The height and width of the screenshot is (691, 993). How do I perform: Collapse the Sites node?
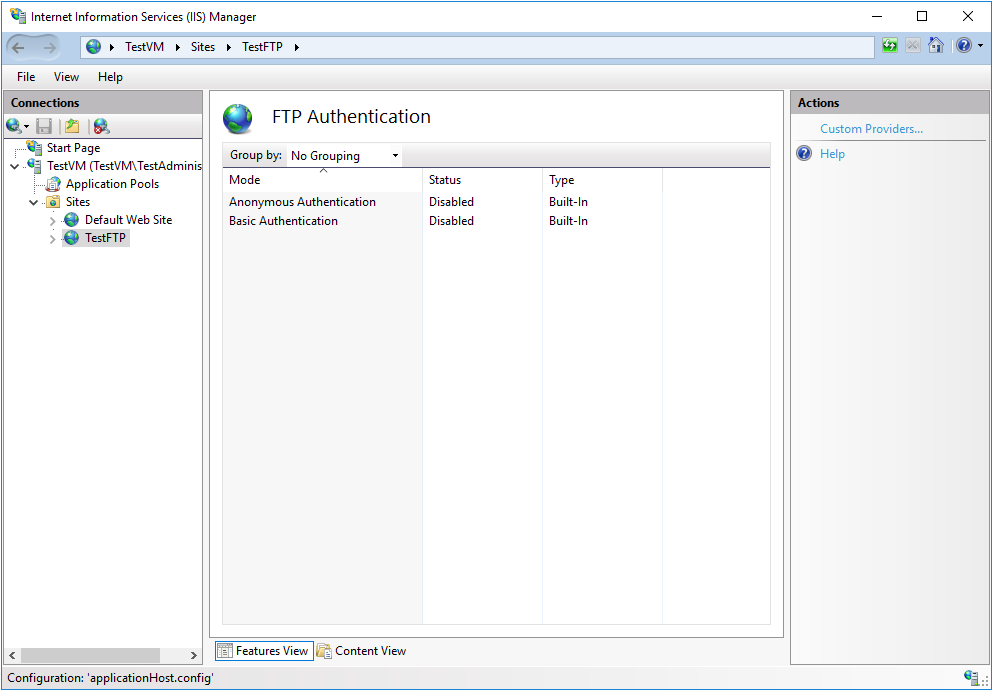(x=34, y=203)
